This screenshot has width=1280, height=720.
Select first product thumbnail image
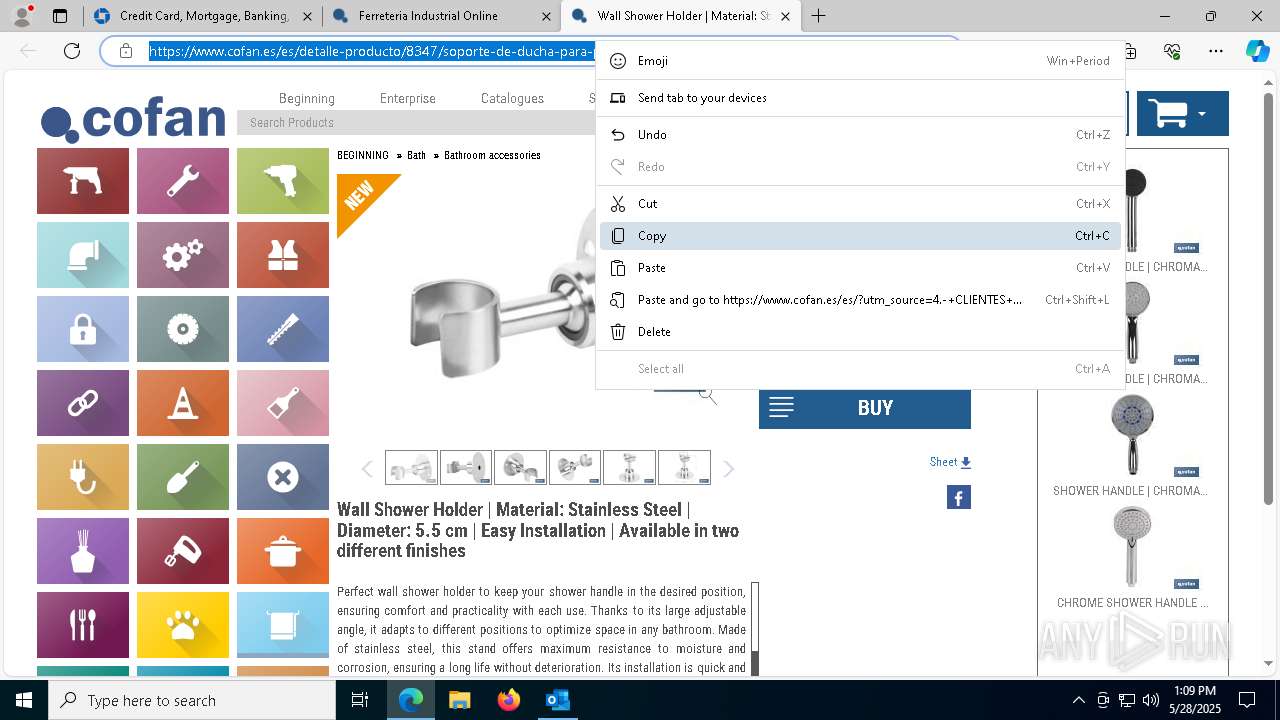pos(411,468)
